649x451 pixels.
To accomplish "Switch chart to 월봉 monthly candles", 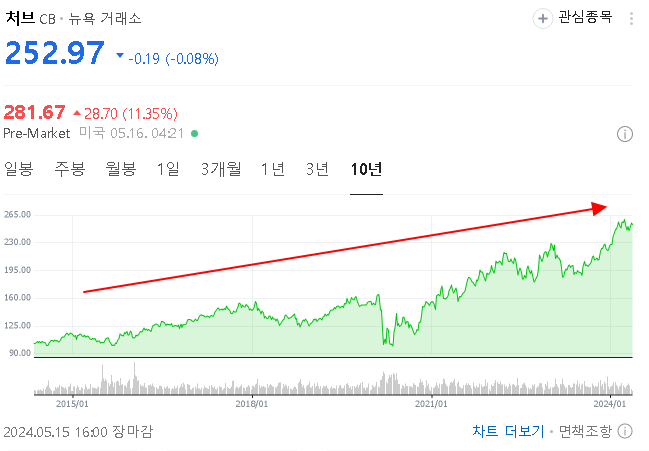I will pos(120,169).
